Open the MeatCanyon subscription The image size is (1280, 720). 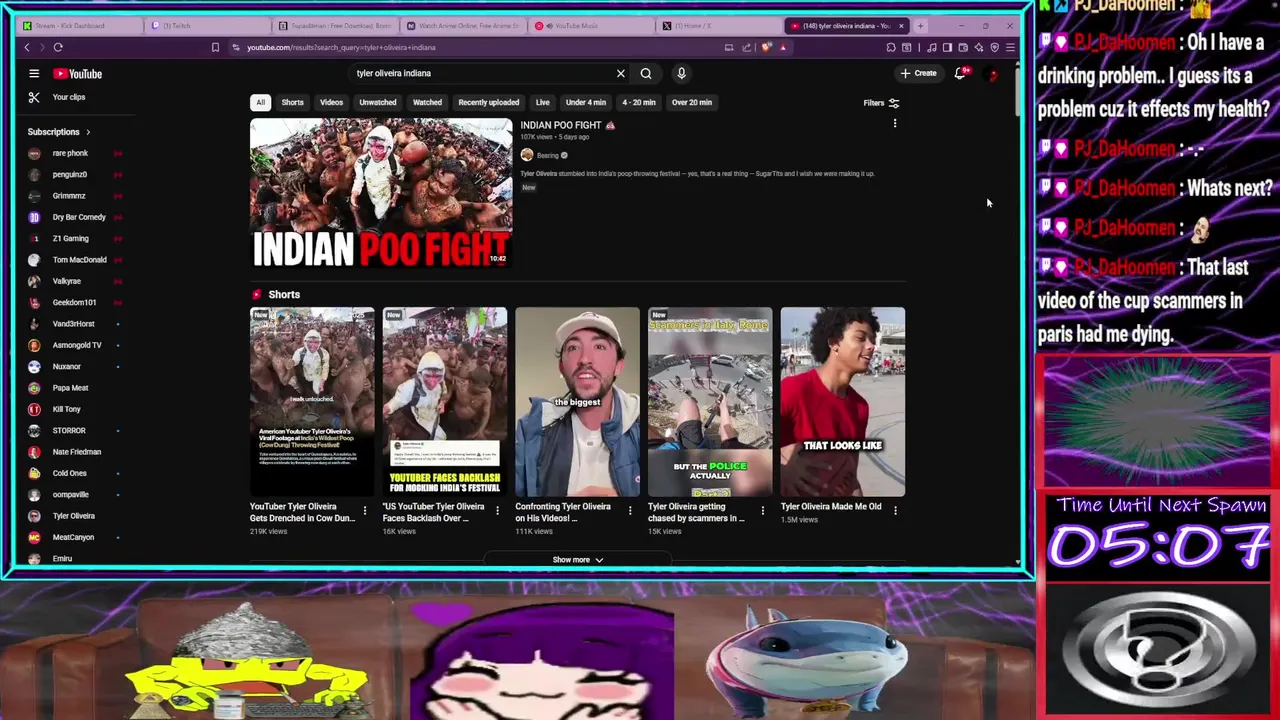(72, 537)
